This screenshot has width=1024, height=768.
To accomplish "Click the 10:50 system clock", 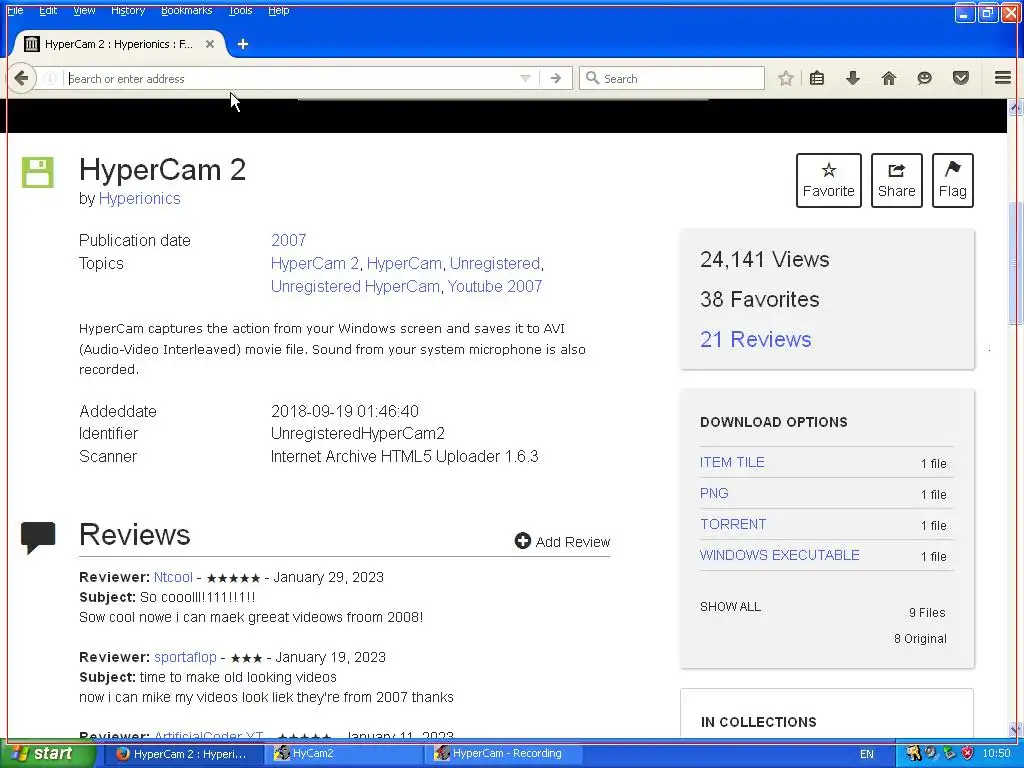I will 997,754.
